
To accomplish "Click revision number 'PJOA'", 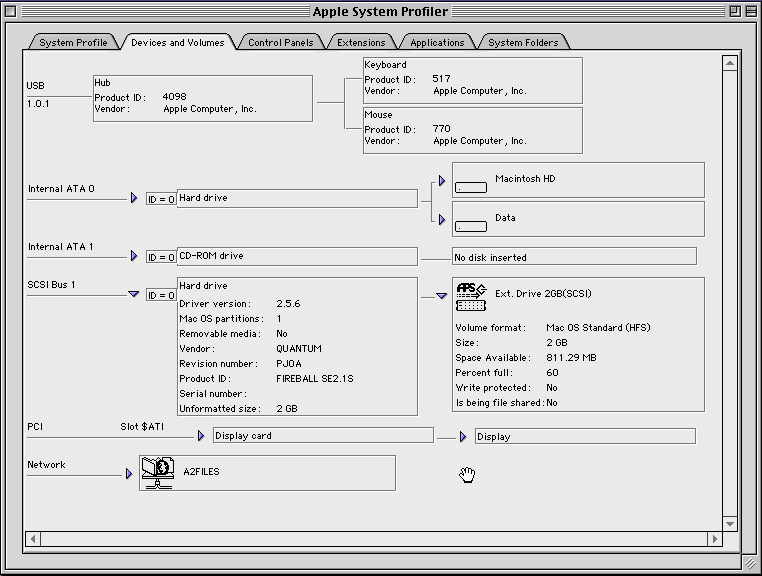I will (x=289, y=364).
